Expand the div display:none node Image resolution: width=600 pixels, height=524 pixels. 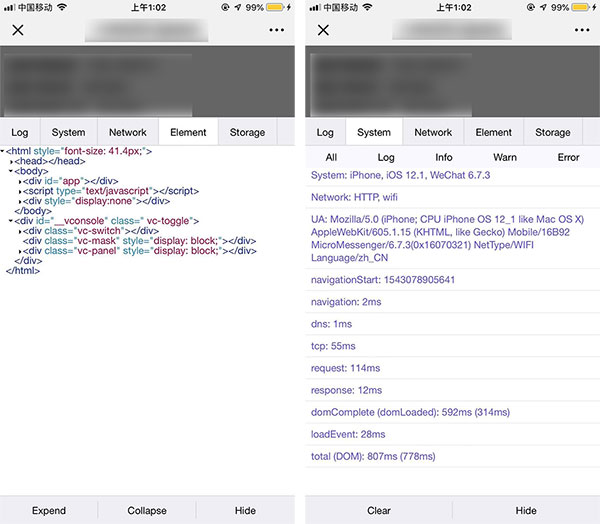tap(20, 201)
